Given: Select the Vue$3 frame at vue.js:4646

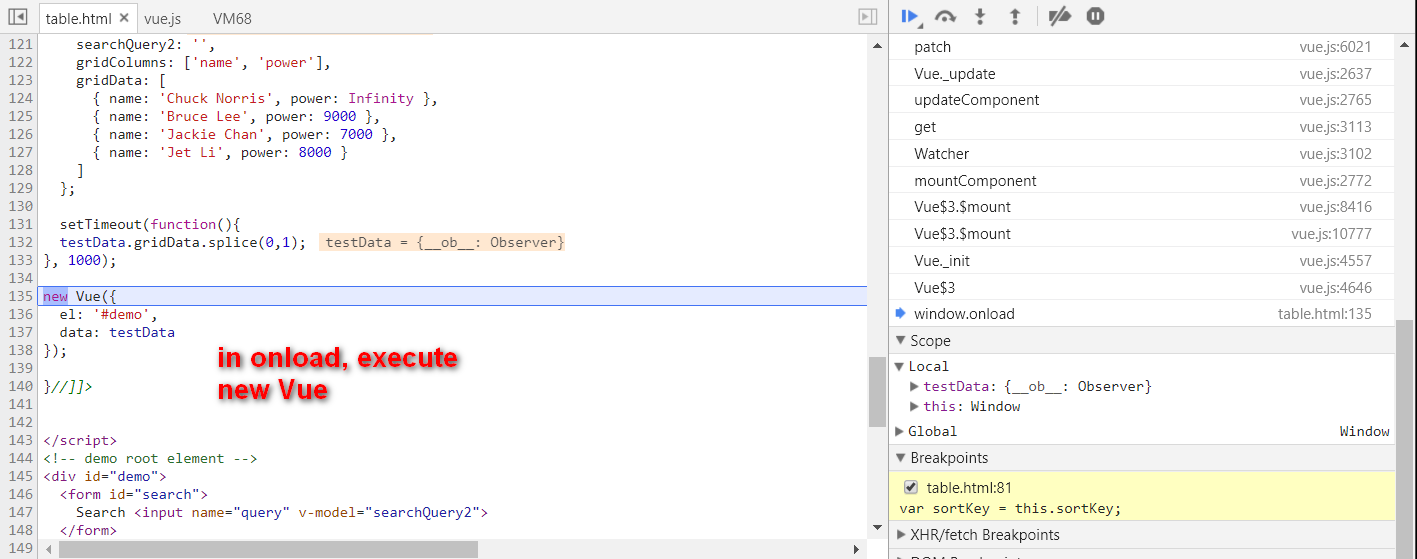Looking at the screenshot, I should tap(1142, 288).
